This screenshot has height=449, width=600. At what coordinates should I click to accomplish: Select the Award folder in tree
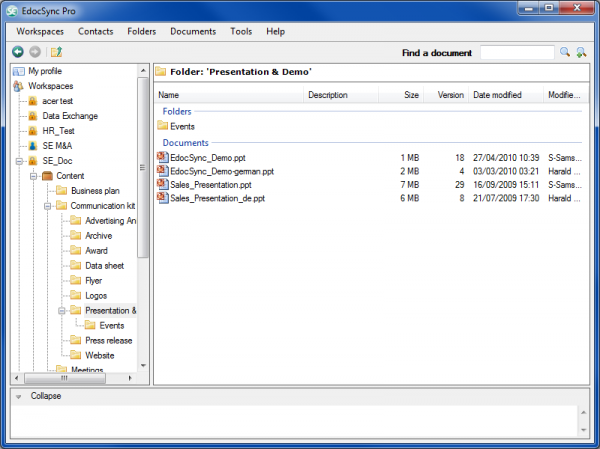(x=96, y=250)
